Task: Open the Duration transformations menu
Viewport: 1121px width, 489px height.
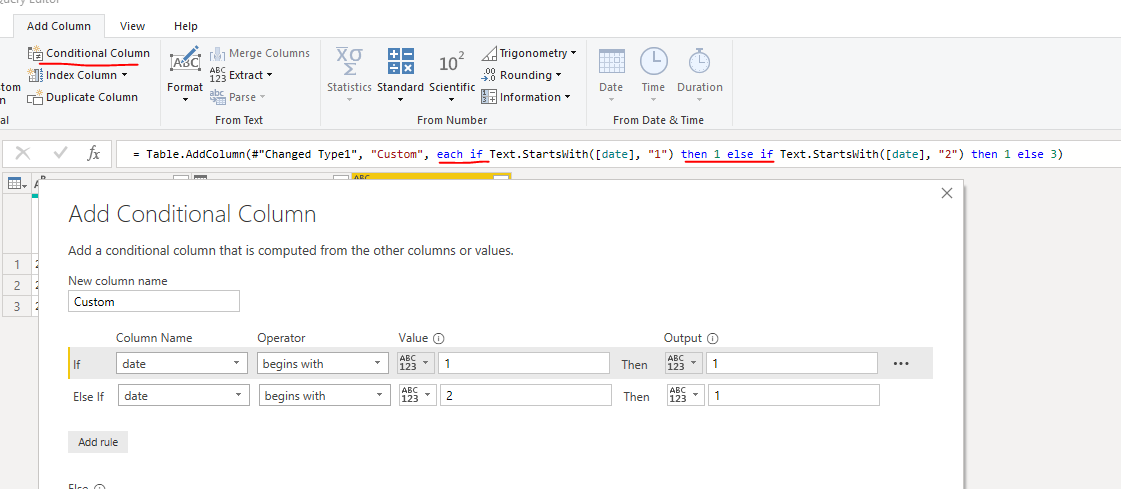Action: (x=700, y=73)
